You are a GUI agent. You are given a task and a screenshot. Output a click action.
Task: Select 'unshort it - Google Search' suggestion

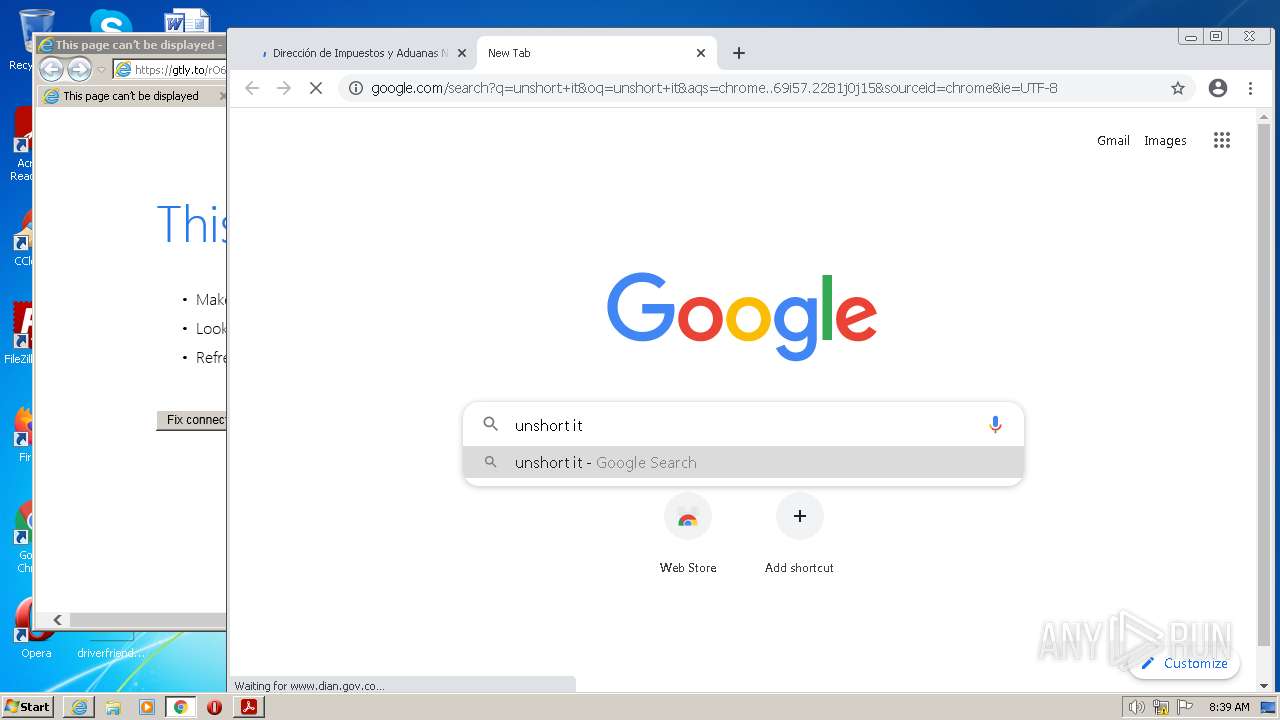[x=743, y=463]
